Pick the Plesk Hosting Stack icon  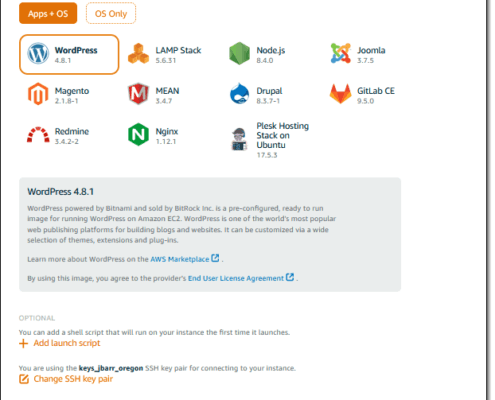pos(239,139)
